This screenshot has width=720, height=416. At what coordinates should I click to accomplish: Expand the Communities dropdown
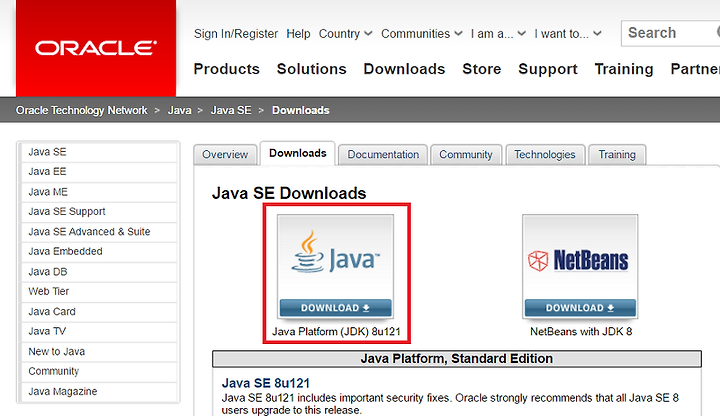pos(422,34)
